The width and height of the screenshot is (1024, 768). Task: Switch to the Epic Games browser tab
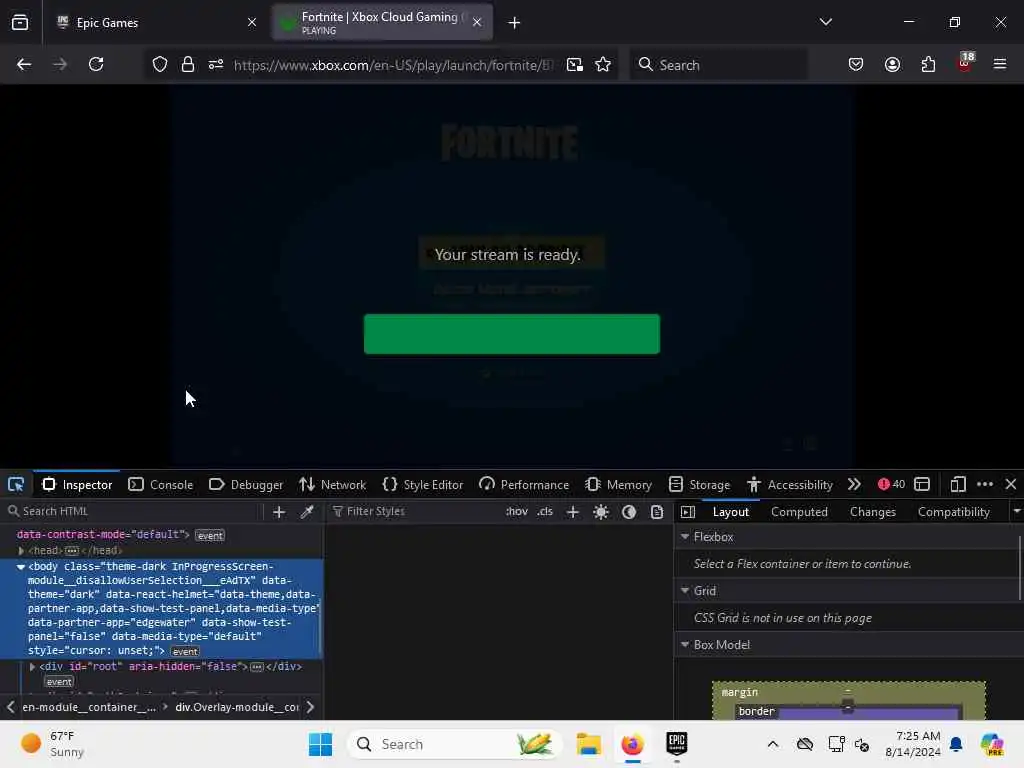coord(153,22)
